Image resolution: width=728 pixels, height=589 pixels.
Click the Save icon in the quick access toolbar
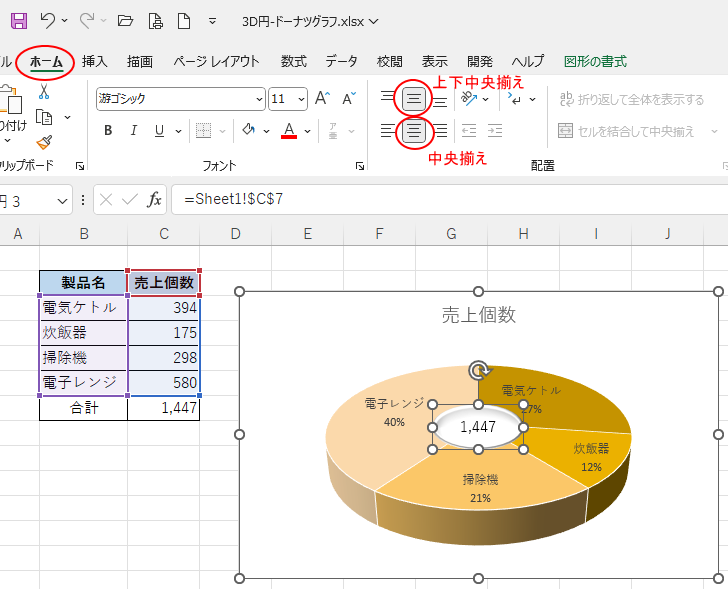point(19,21)
